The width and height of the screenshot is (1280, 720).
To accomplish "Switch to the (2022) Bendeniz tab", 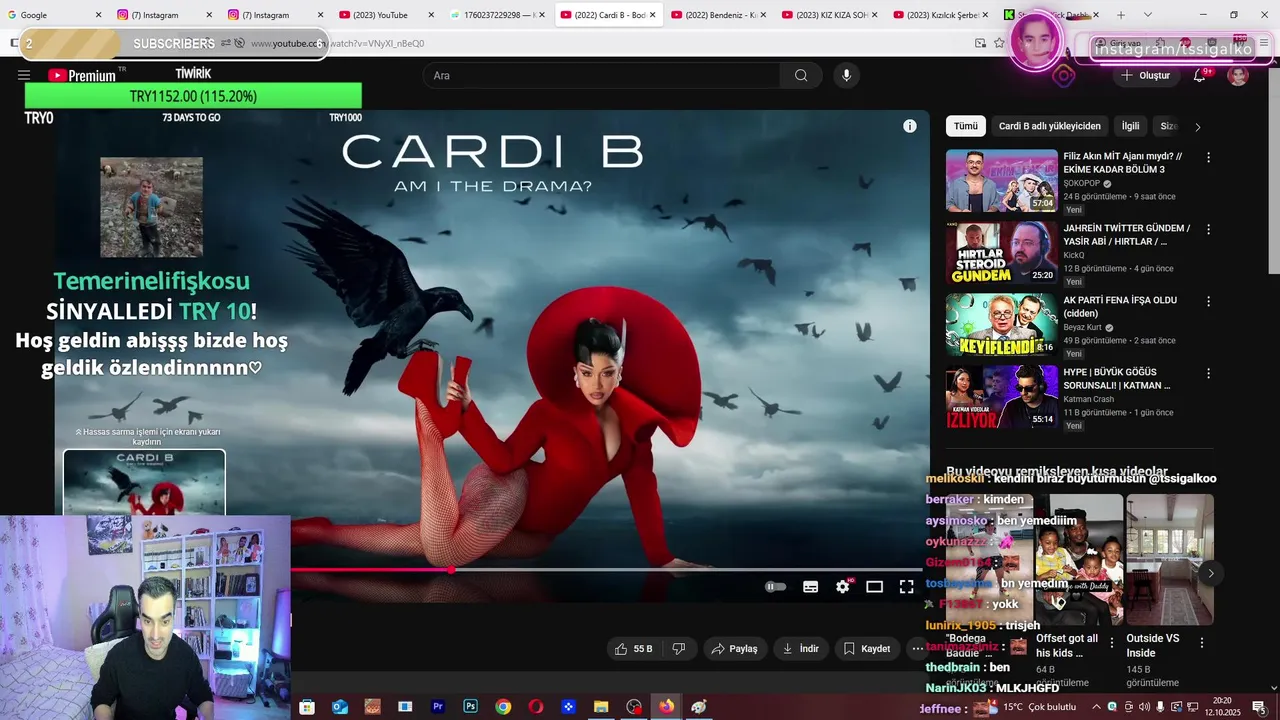I will [720, 15].
